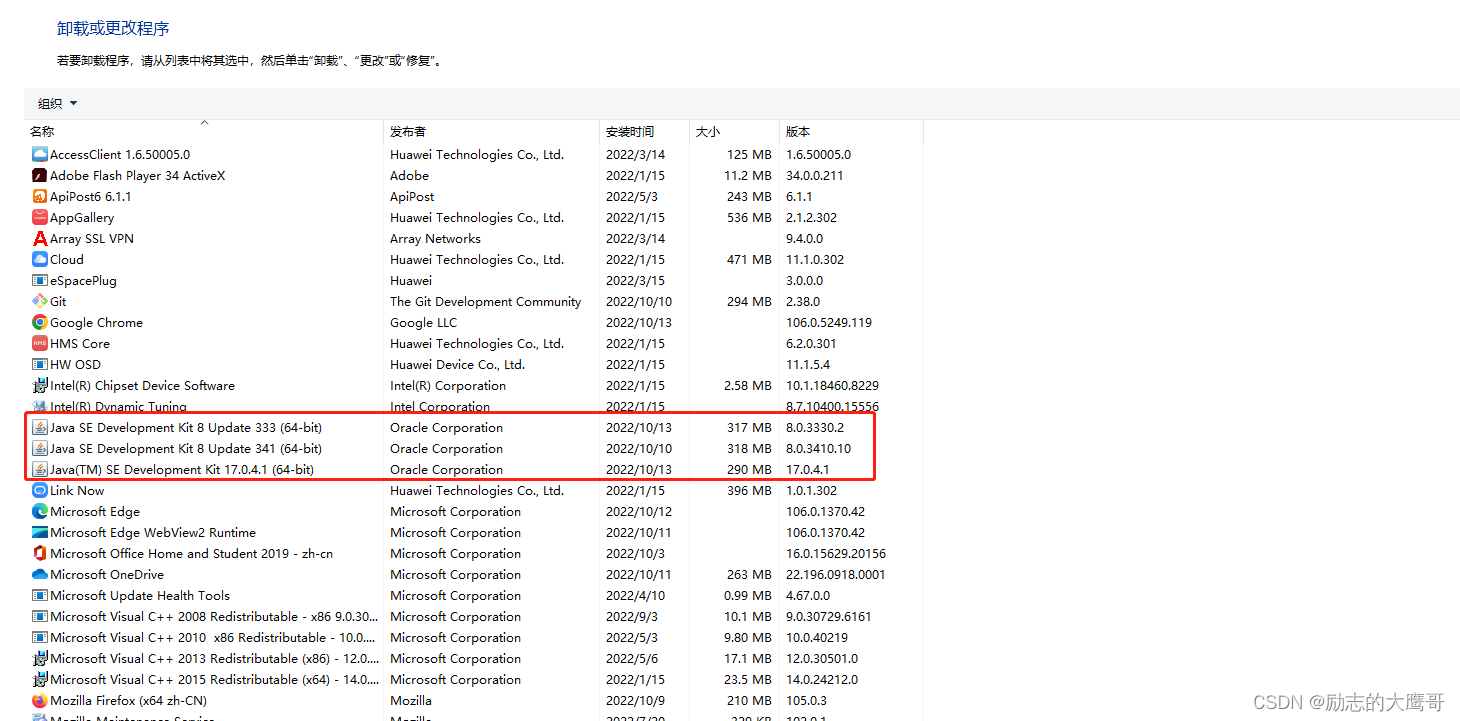
Task: Click install date '2022/10/12' of Microsoft Edge
Action: click(x=639, y=511)
